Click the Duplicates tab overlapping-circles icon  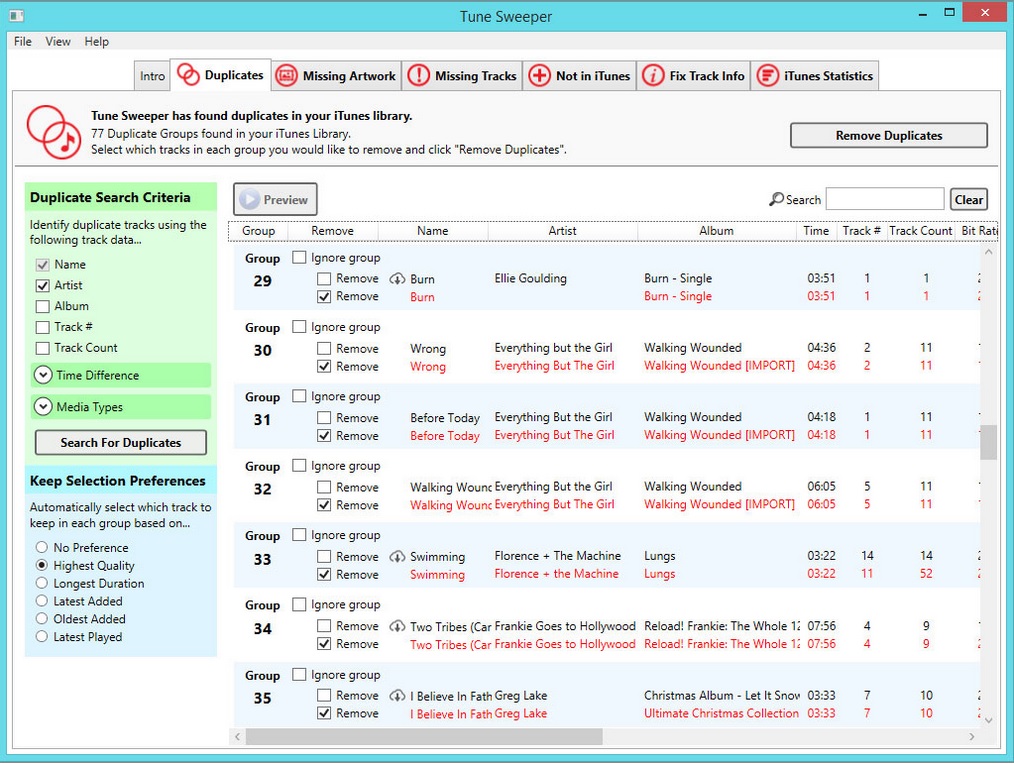point(188,75)
